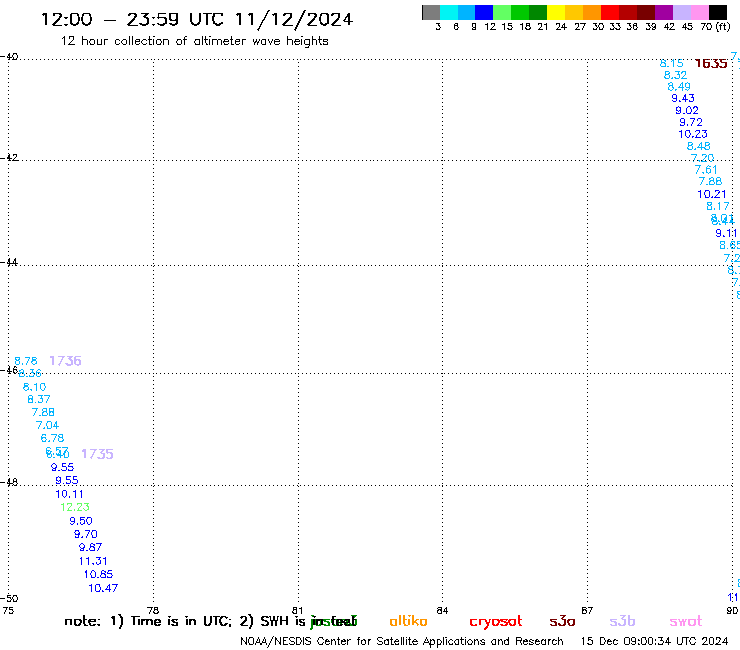This screenshot has width=740, height=650.
Task: Select the 9.50 wave height reading
Action: 81,521
